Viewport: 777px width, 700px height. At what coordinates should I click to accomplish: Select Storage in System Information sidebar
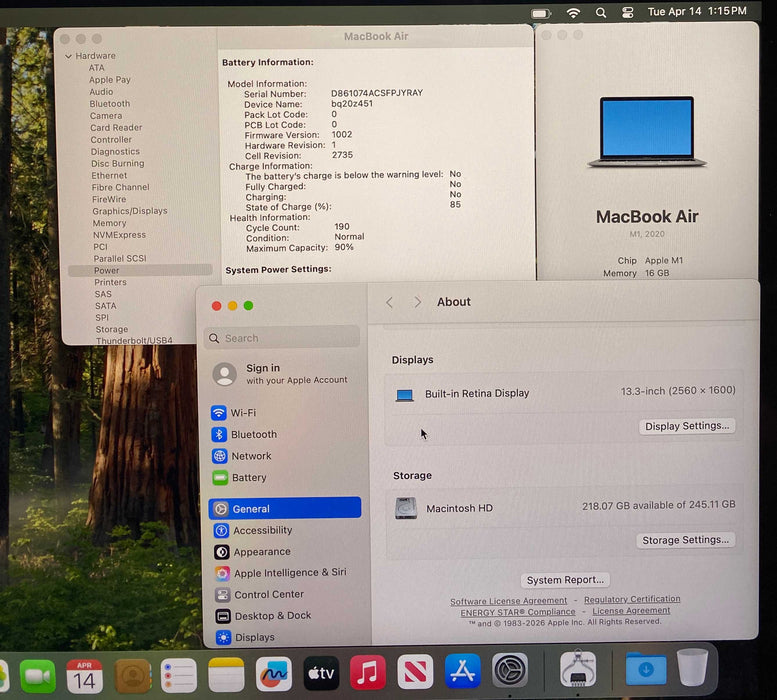111,329
